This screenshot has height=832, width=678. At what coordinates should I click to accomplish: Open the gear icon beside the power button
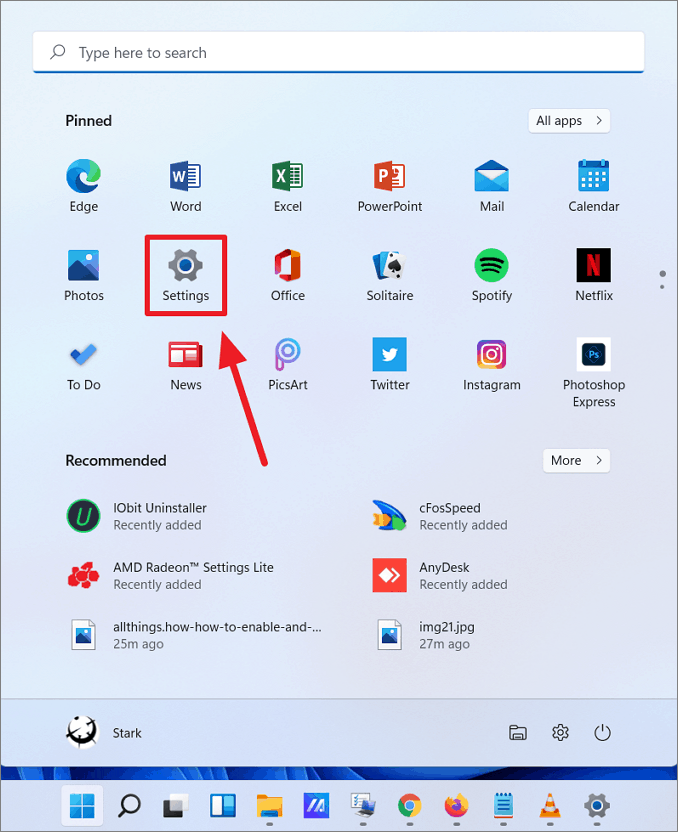click(560, 733)
